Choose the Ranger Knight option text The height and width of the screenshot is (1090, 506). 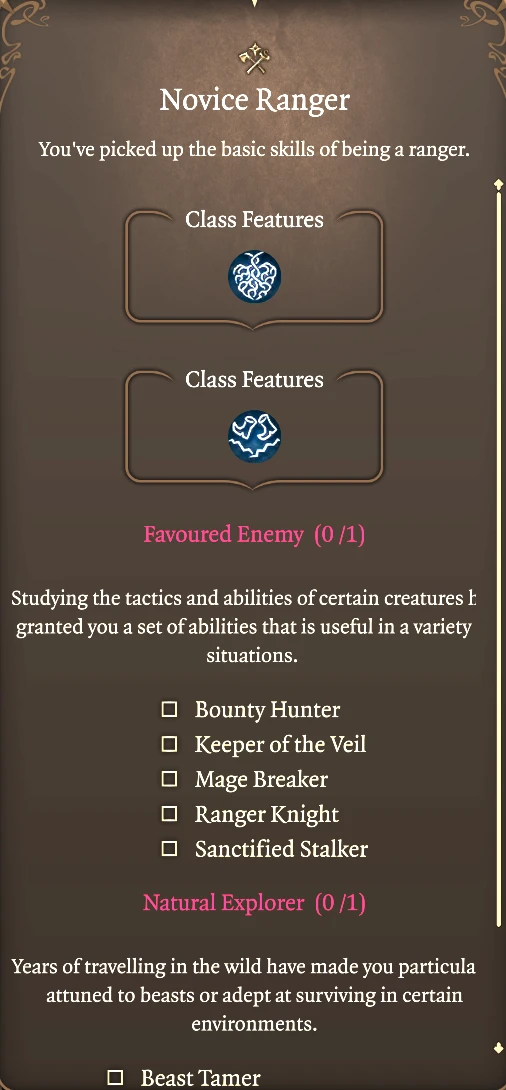(267, 814)
